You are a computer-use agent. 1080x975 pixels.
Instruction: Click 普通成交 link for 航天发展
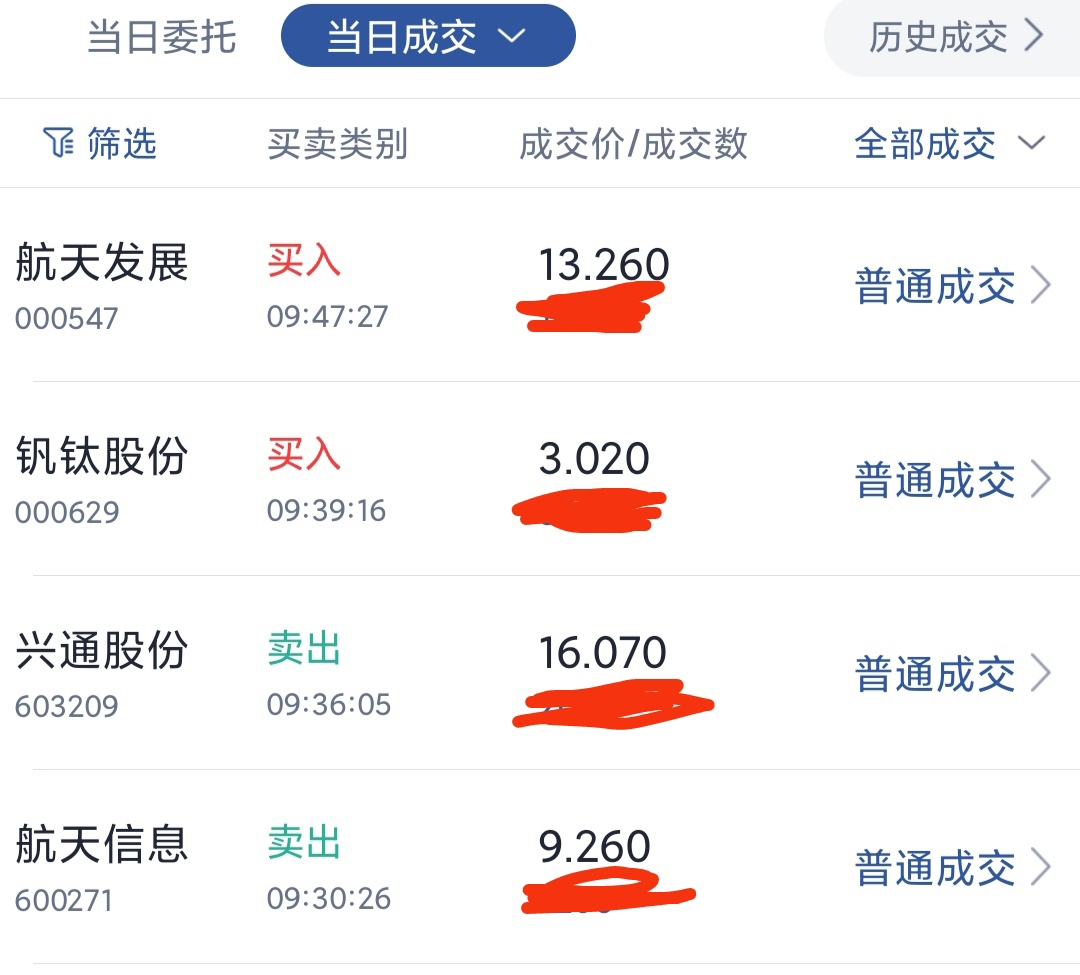(x=935, y=286)
